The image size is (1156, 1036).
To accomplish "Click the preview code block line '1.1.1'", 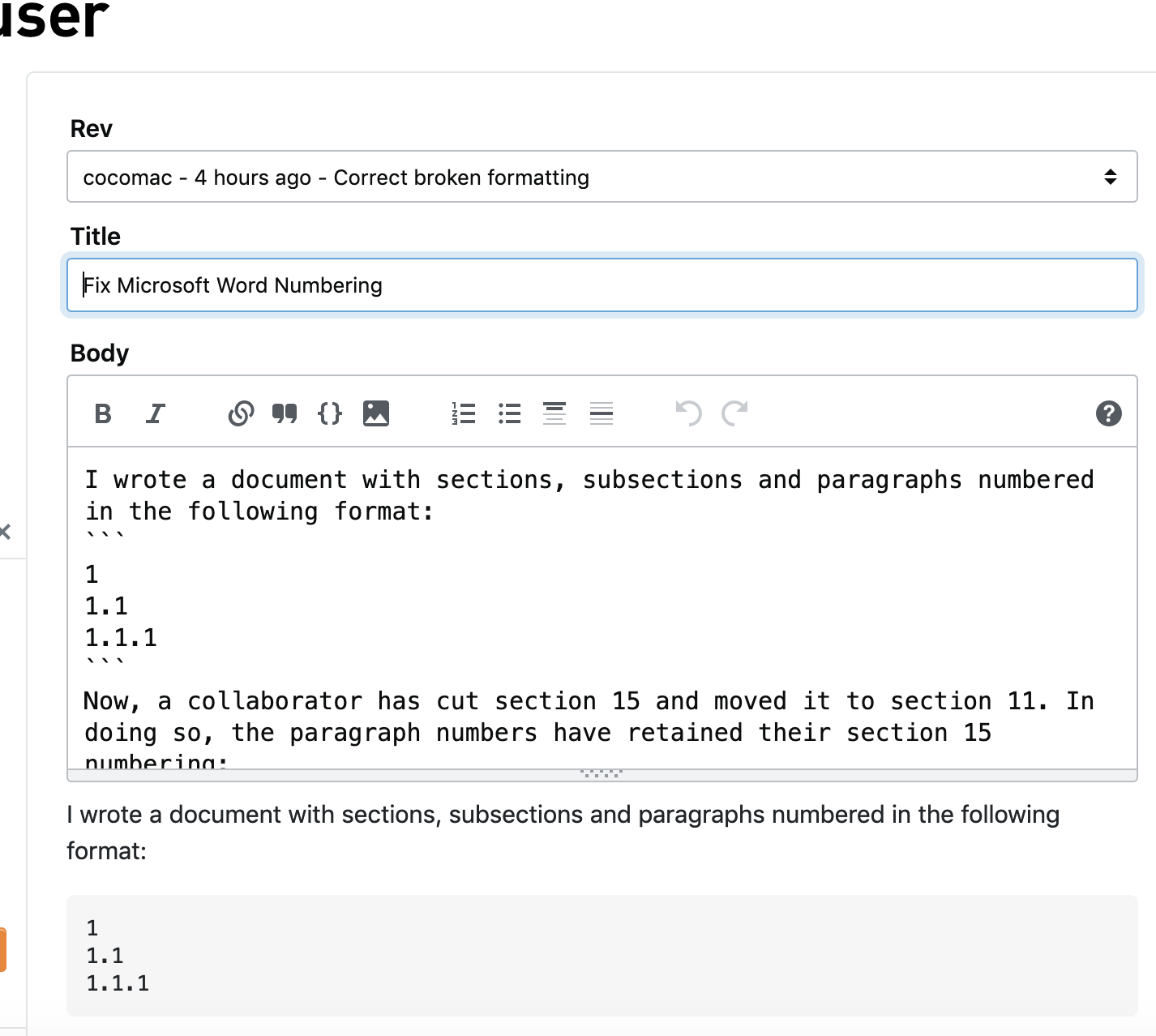I will (118, 983).
